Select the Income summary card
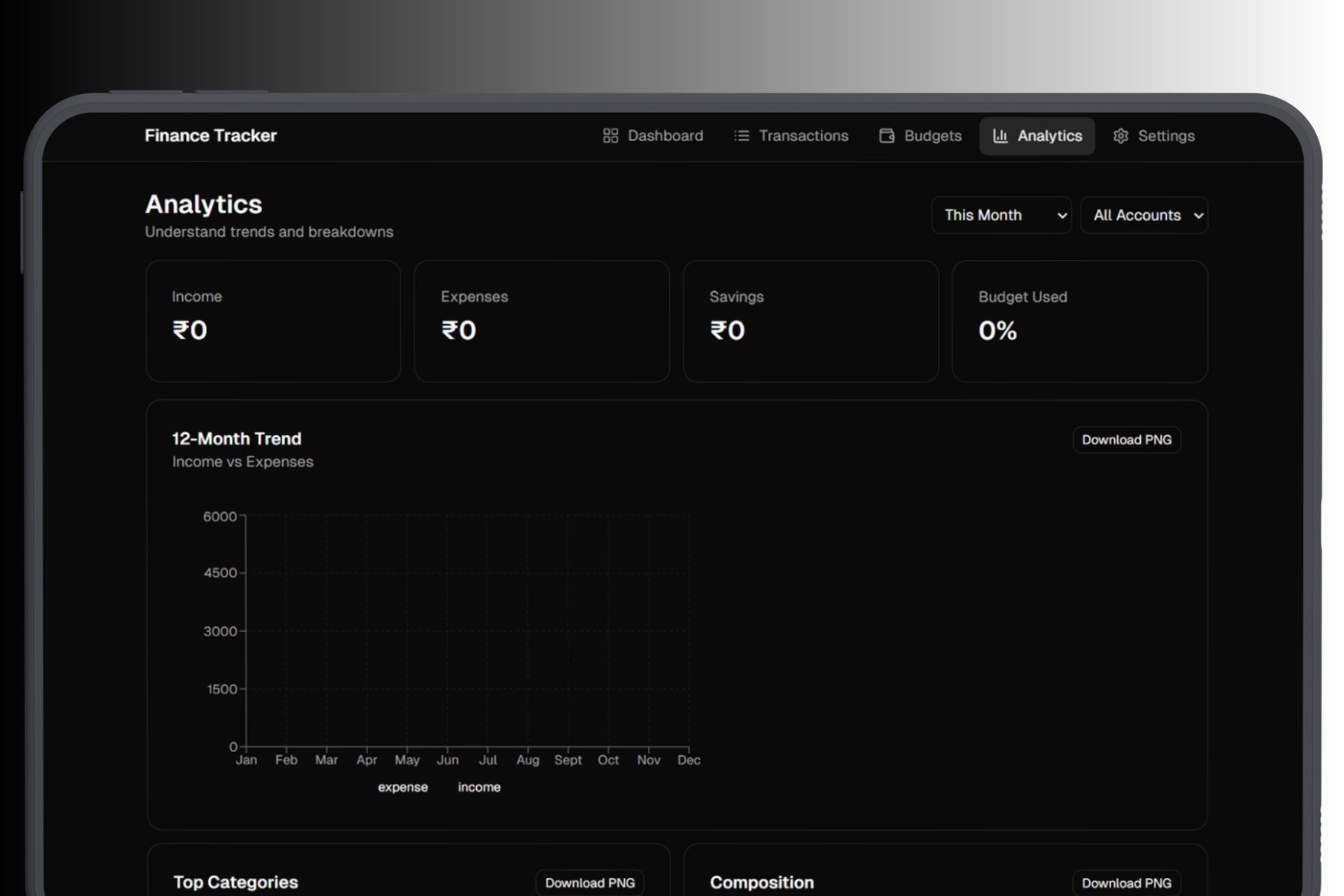Viewport: 1344px width, 896px height. coord(273,321)
